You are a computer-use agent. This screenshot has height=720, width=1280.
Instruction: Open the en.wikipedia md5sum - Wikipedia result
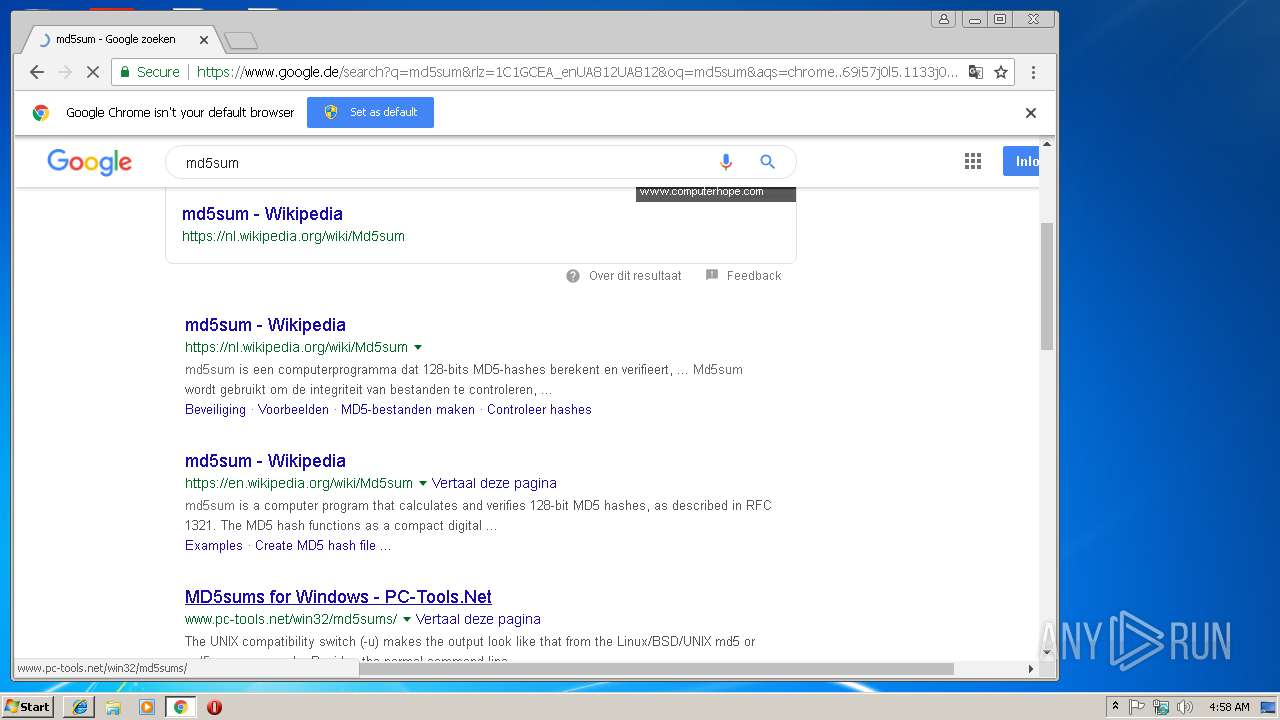265,461
